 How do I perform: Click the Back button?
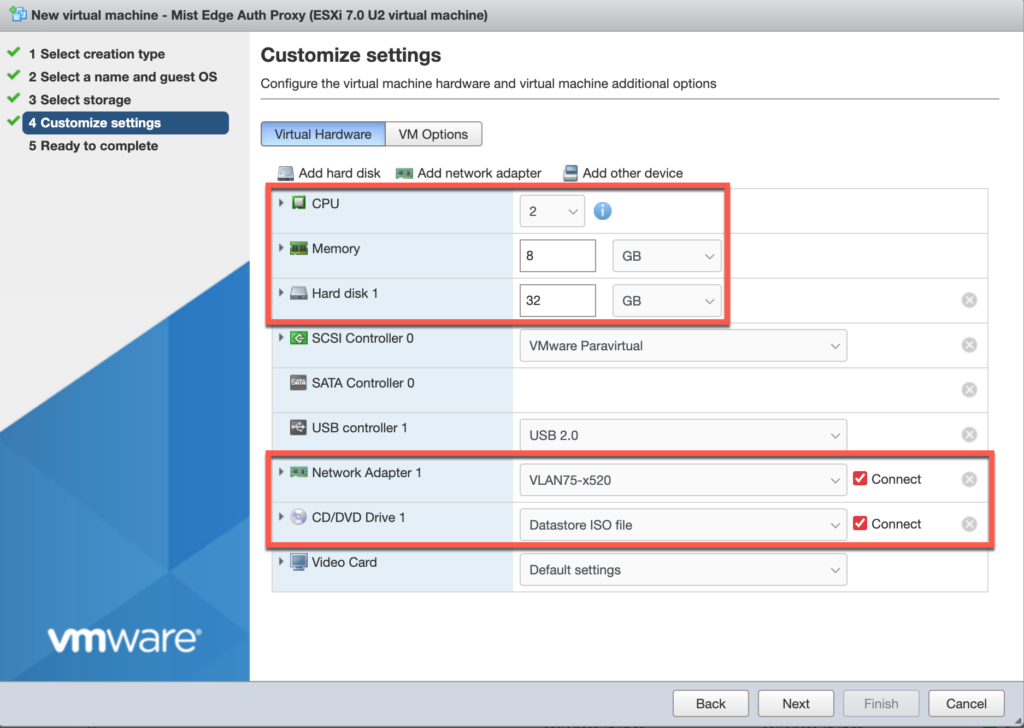(x=710, y=703)
